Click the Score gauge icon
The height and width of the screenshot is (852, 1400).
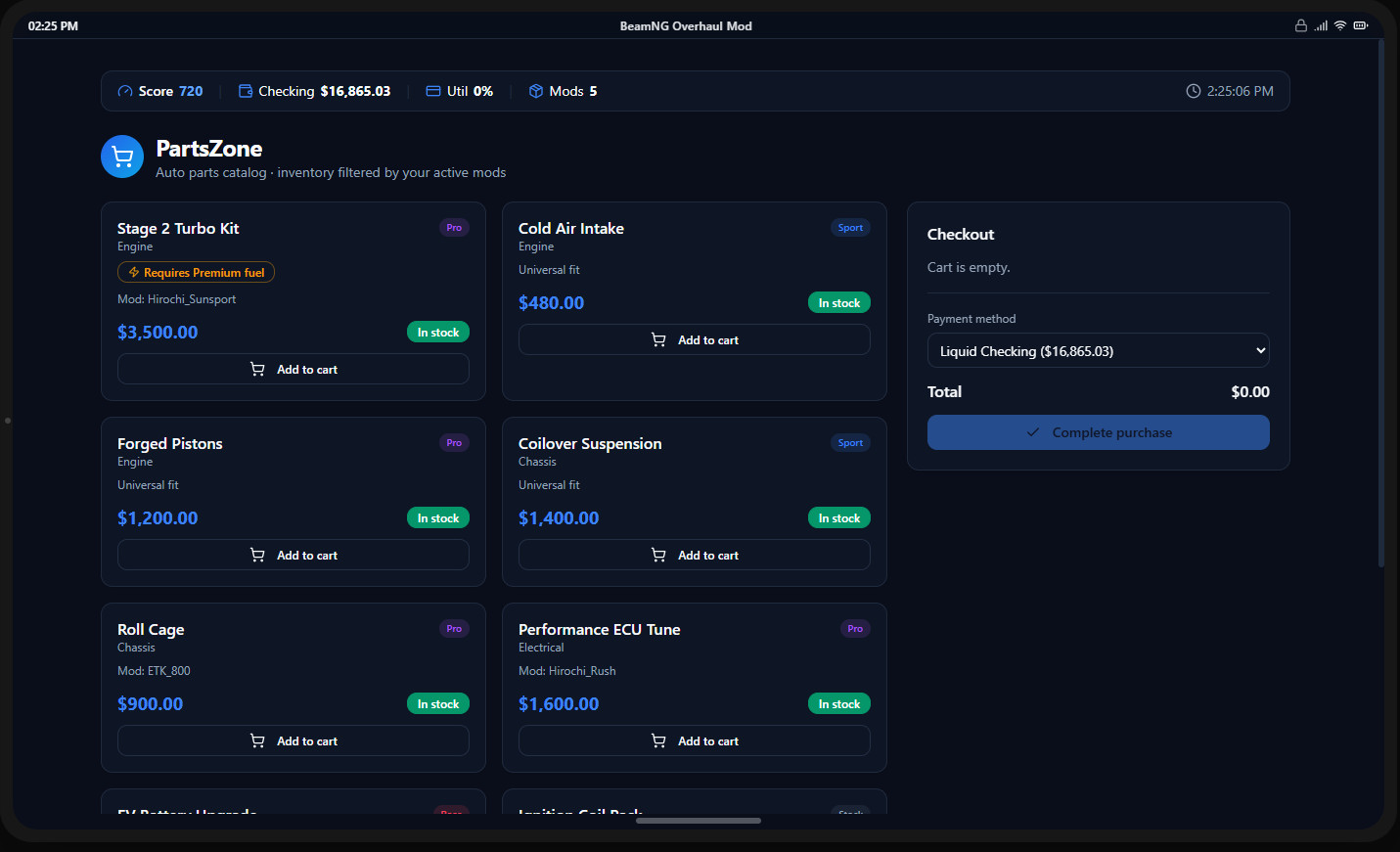click(125, 91)
